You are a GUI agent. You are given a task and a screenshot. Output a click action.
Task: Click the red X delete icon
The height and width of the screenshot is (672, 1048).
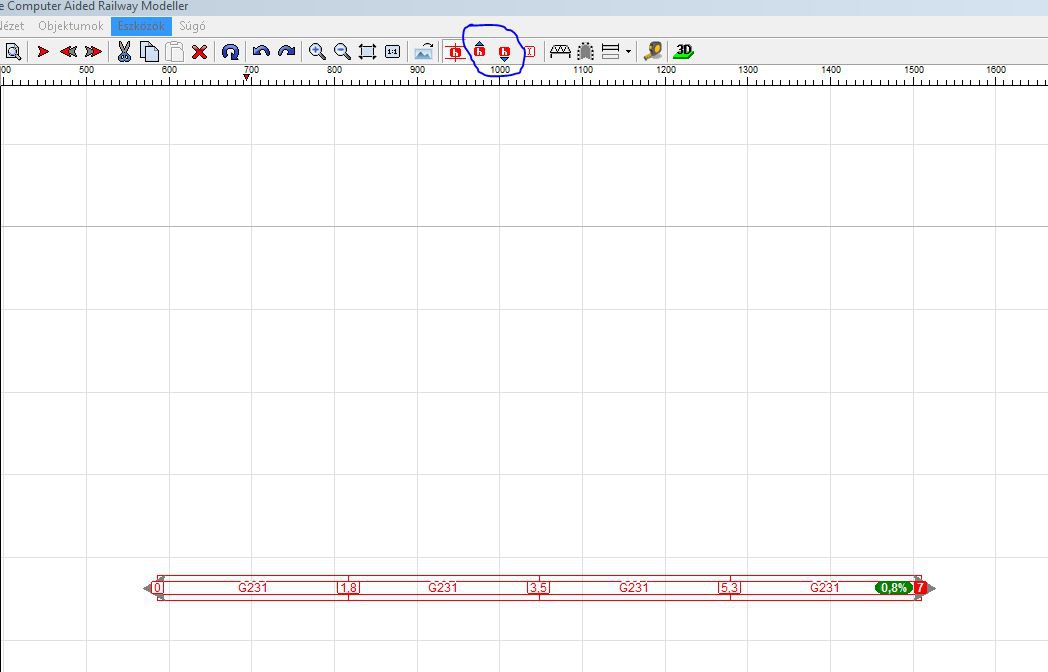coord(199,51)
